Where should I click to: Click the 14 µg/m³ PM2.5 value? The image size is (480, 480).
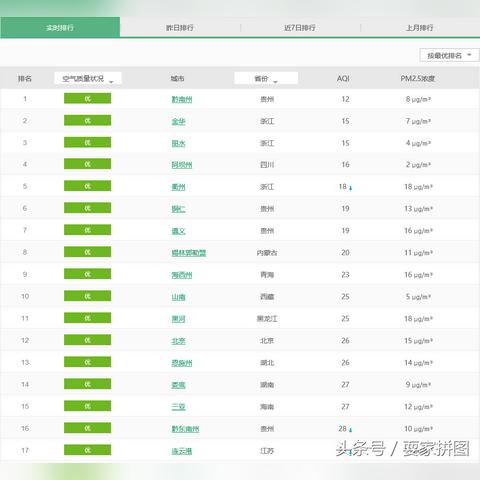point(418,363)
